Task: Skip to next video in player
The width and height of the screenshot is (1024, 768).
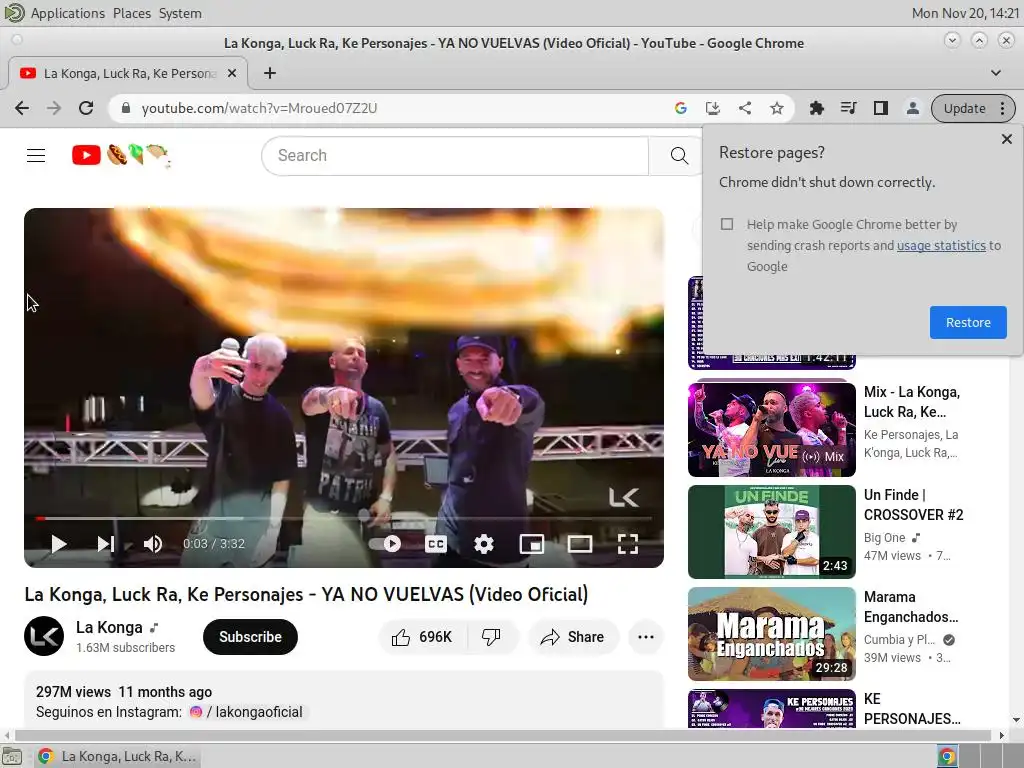Action: (x=106, y=544)
